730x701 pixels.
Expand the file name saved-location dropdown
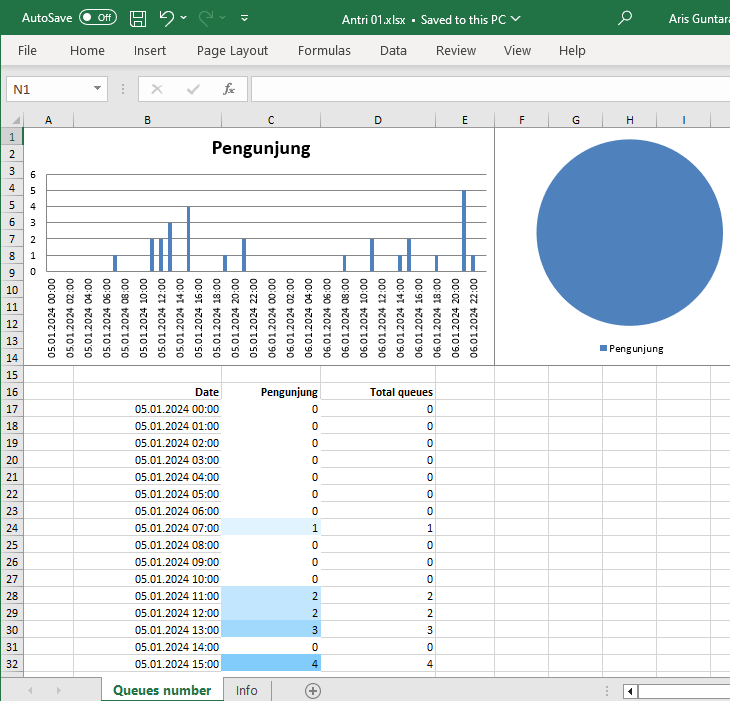[x=515, y=19]
